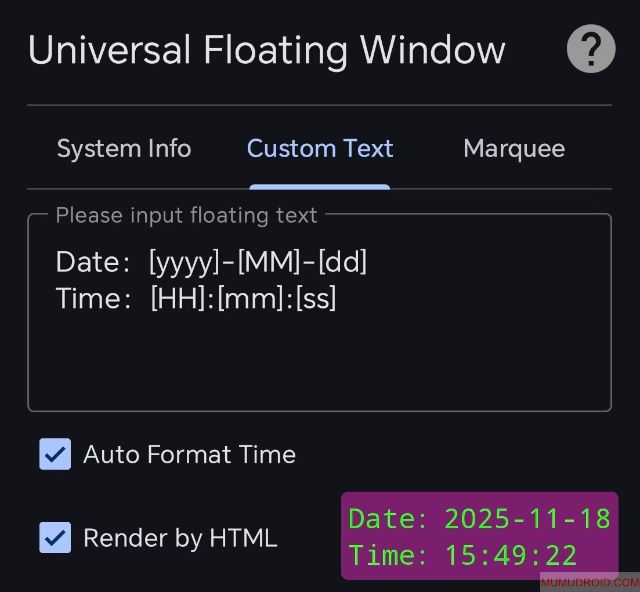The image size is (640, 592).
Task: Click the "Auto Format Time" label text
Action: point(189,455)
